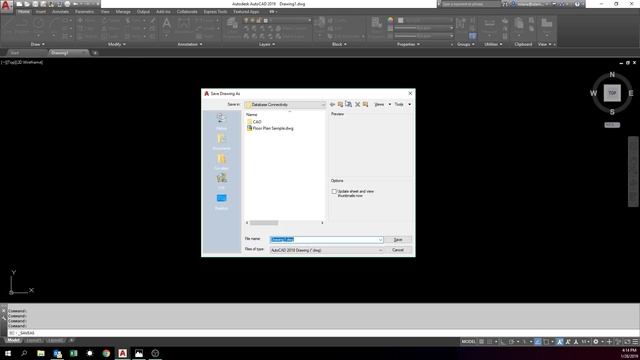The width and height of the screenshot is (640, 360).
Task: Click the Name column header
Action: [x=251, y=115]
